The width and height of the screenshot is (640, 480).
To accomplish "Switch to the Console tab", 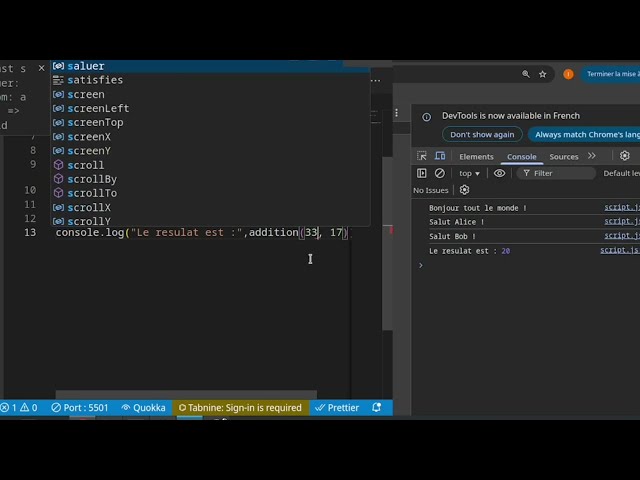I will click(x=522, y=157).
